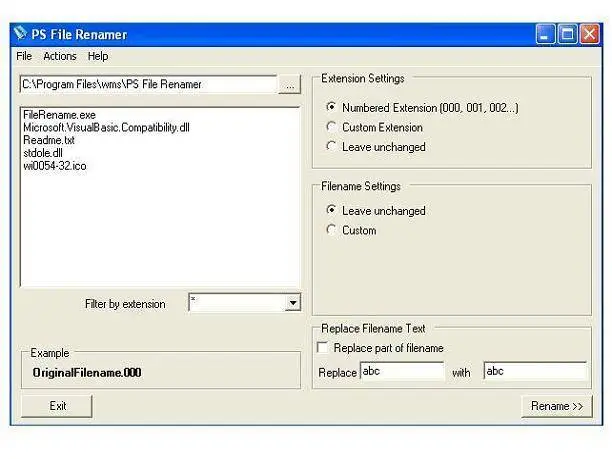612x459 pixels.
Task: Click the folder path input field
Action: point(148,84)
